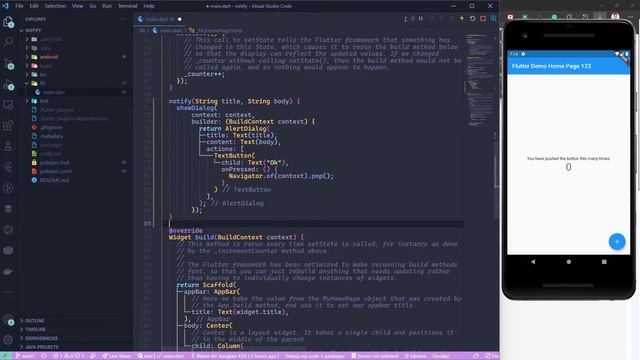The height and width of the screenshot is (360, 640).
Task: Click the profile avatar in the browser window
Action: pos(615,16)
